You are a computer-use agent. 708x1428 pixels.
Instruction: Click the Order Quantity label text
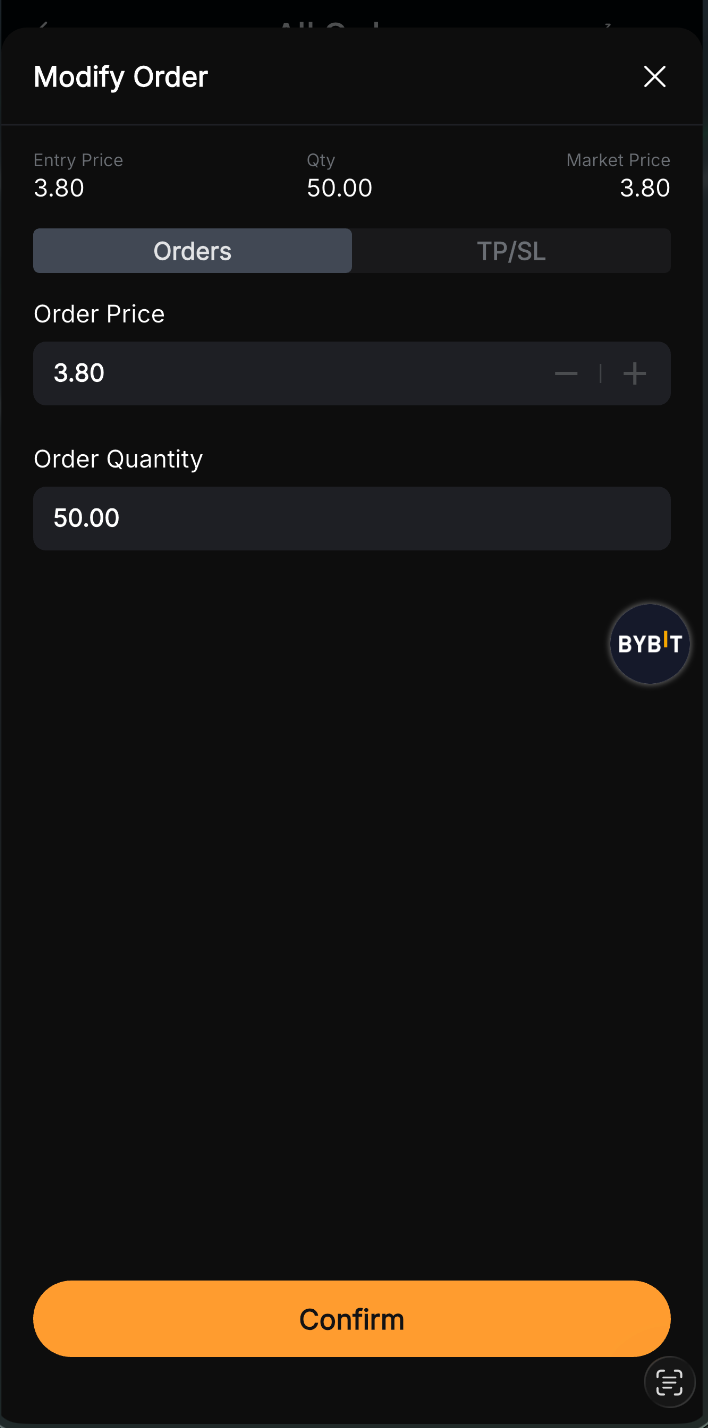(118, 458)
